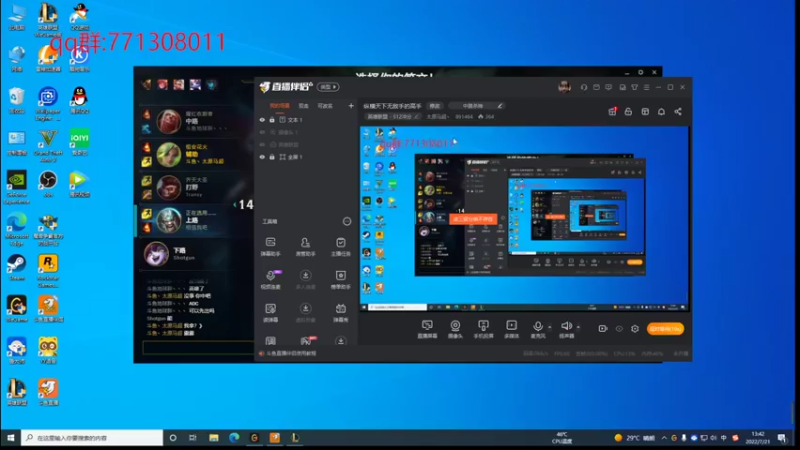The image size is (800, 450).
Task: Open the Steam desktop shortcut
Action: coord(16,268)
